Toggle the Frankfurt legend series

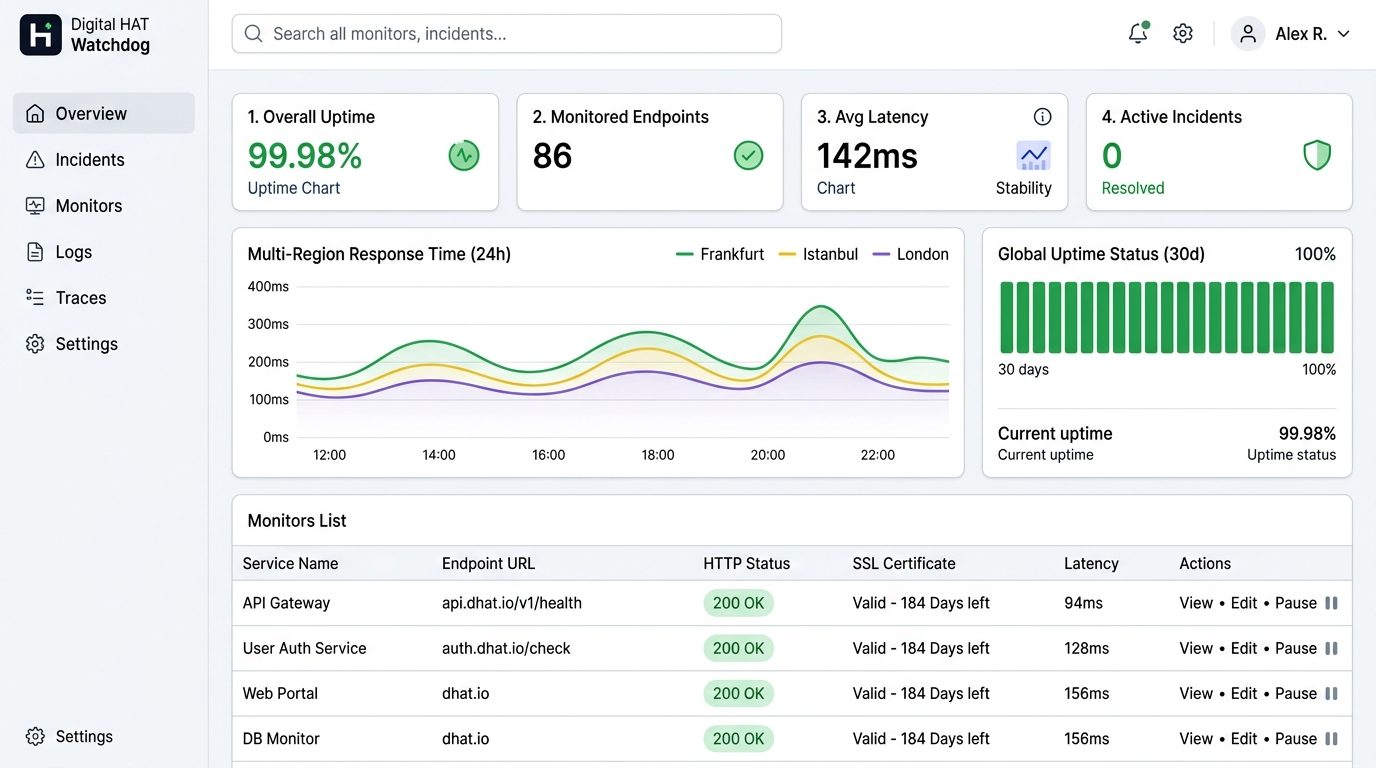coord(720,254)
